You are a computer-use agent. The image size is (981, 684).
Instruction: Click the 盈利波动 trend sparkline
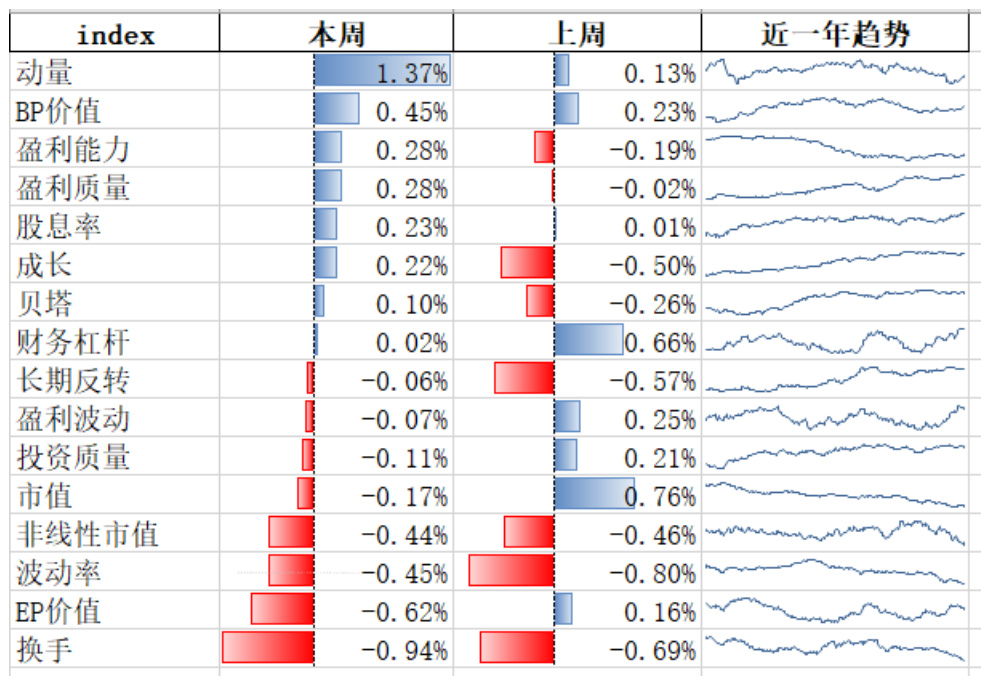pos(835,418)
